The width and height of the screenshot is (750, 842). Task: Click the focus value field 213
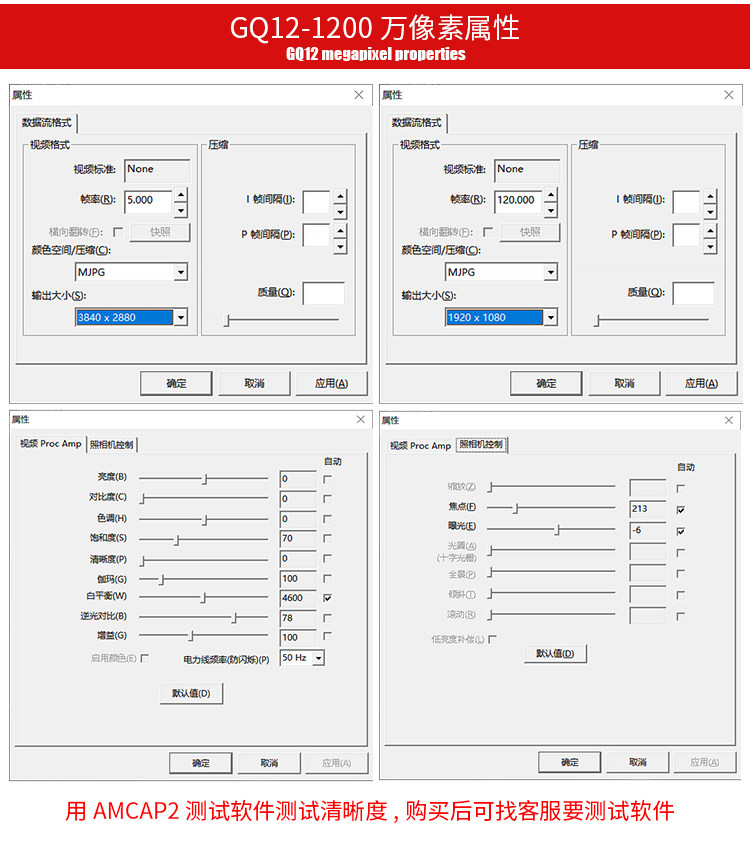(647, 509)
